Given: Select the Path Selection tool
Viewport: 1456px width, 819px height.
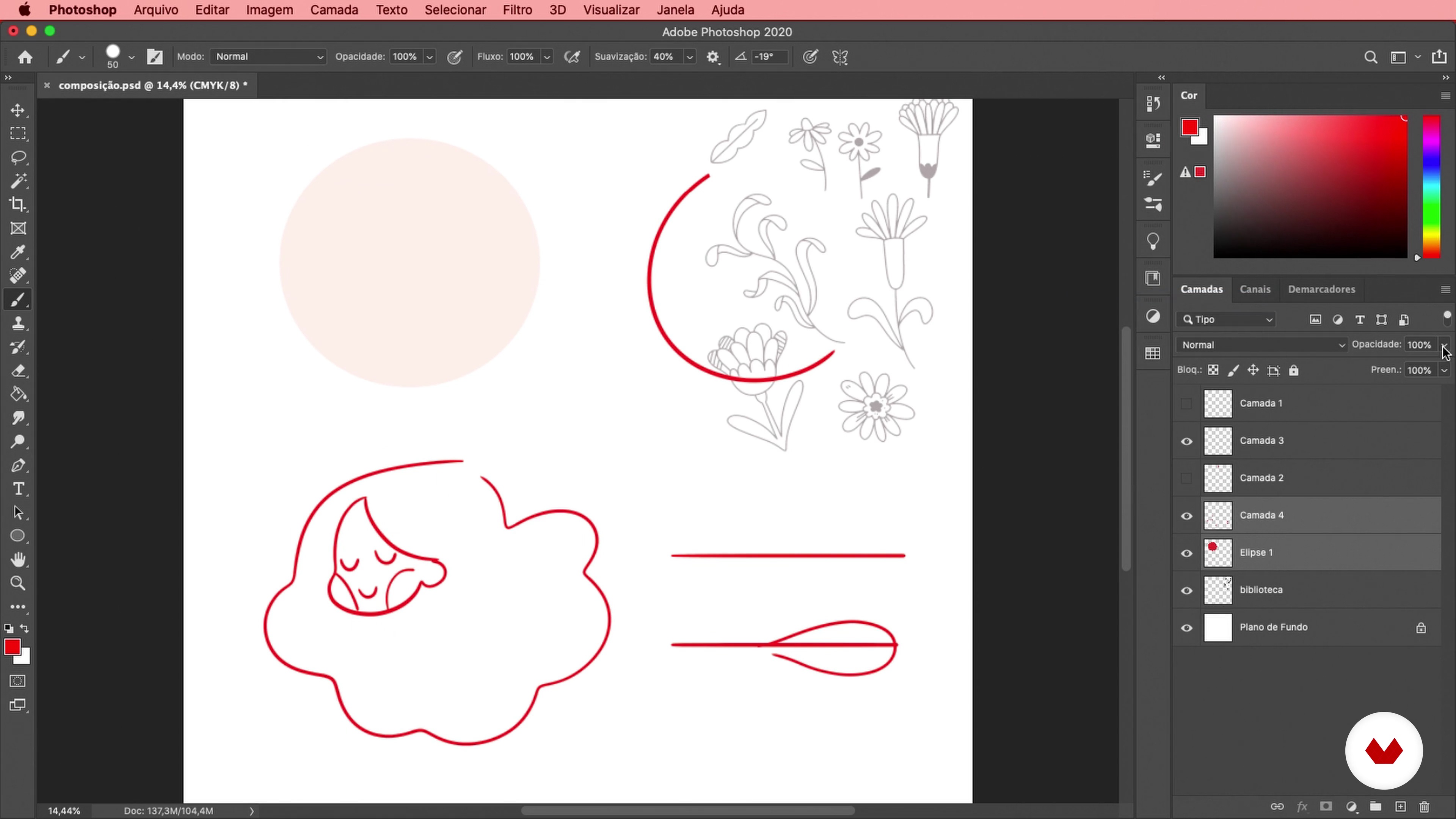Looking at the screenshot, I should (18, 513).
